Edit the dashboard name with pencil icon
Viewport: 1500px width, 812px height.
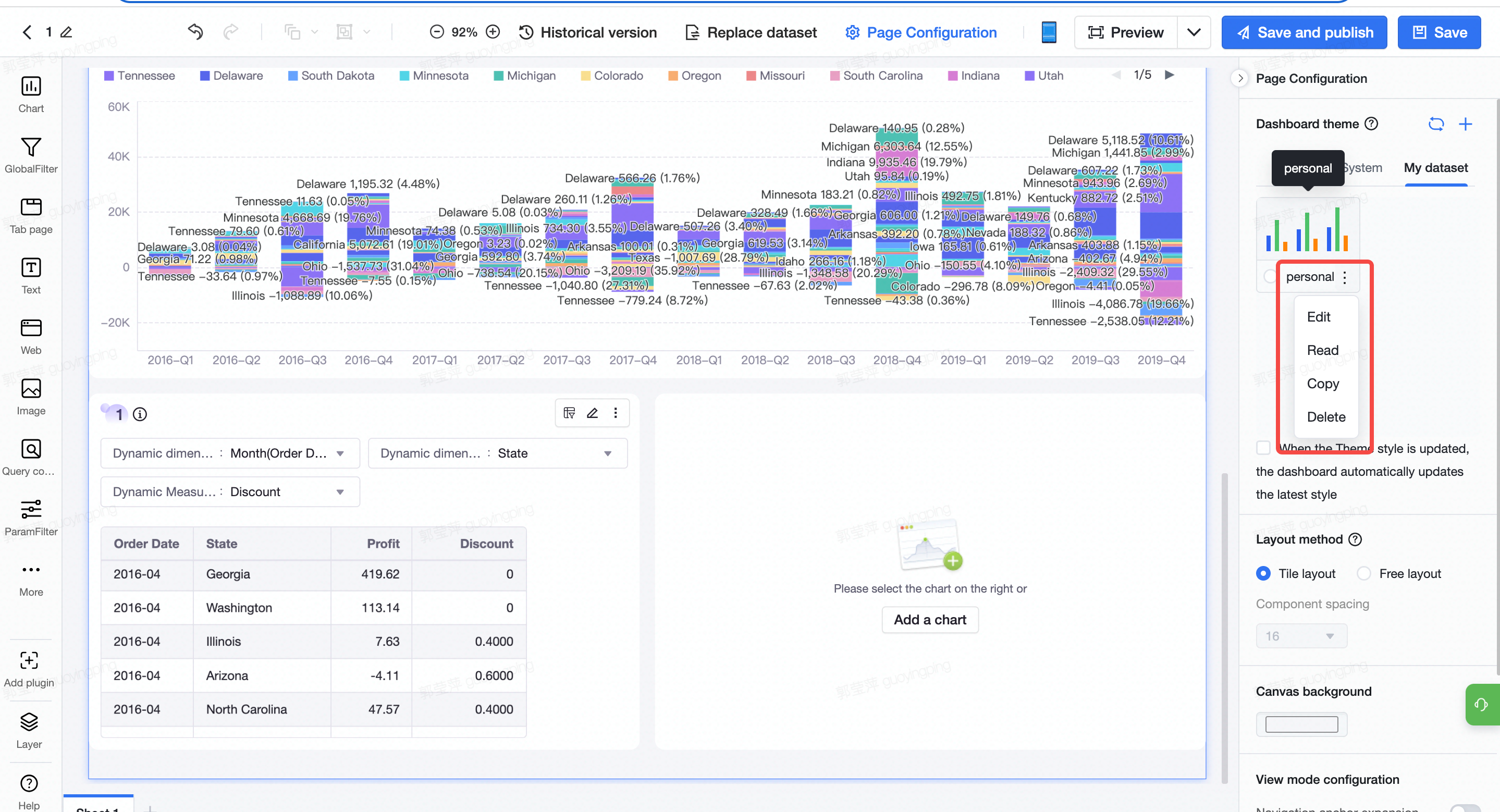point(66,32)
